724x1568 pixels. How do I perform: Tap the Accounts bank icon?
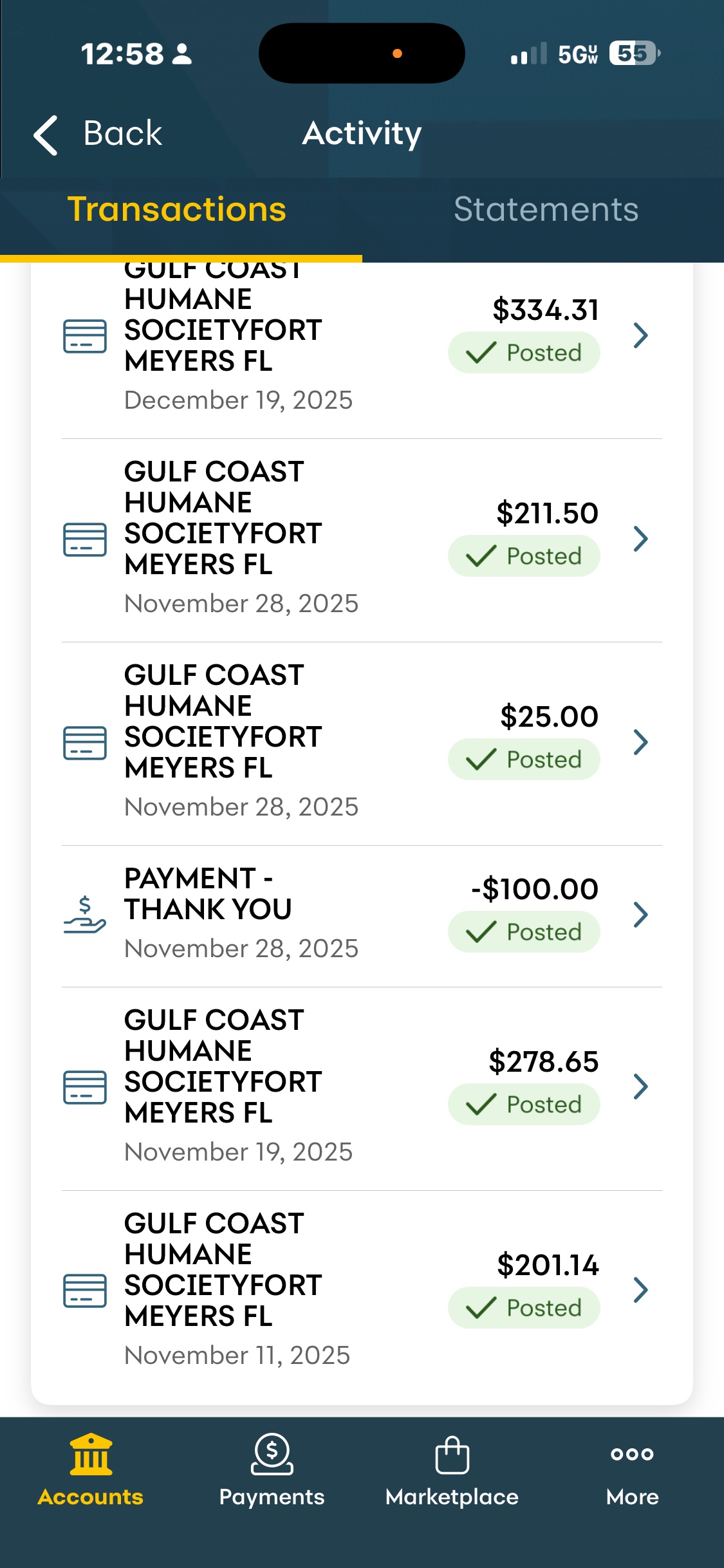pyautogui.click(x=91, y=1454)
